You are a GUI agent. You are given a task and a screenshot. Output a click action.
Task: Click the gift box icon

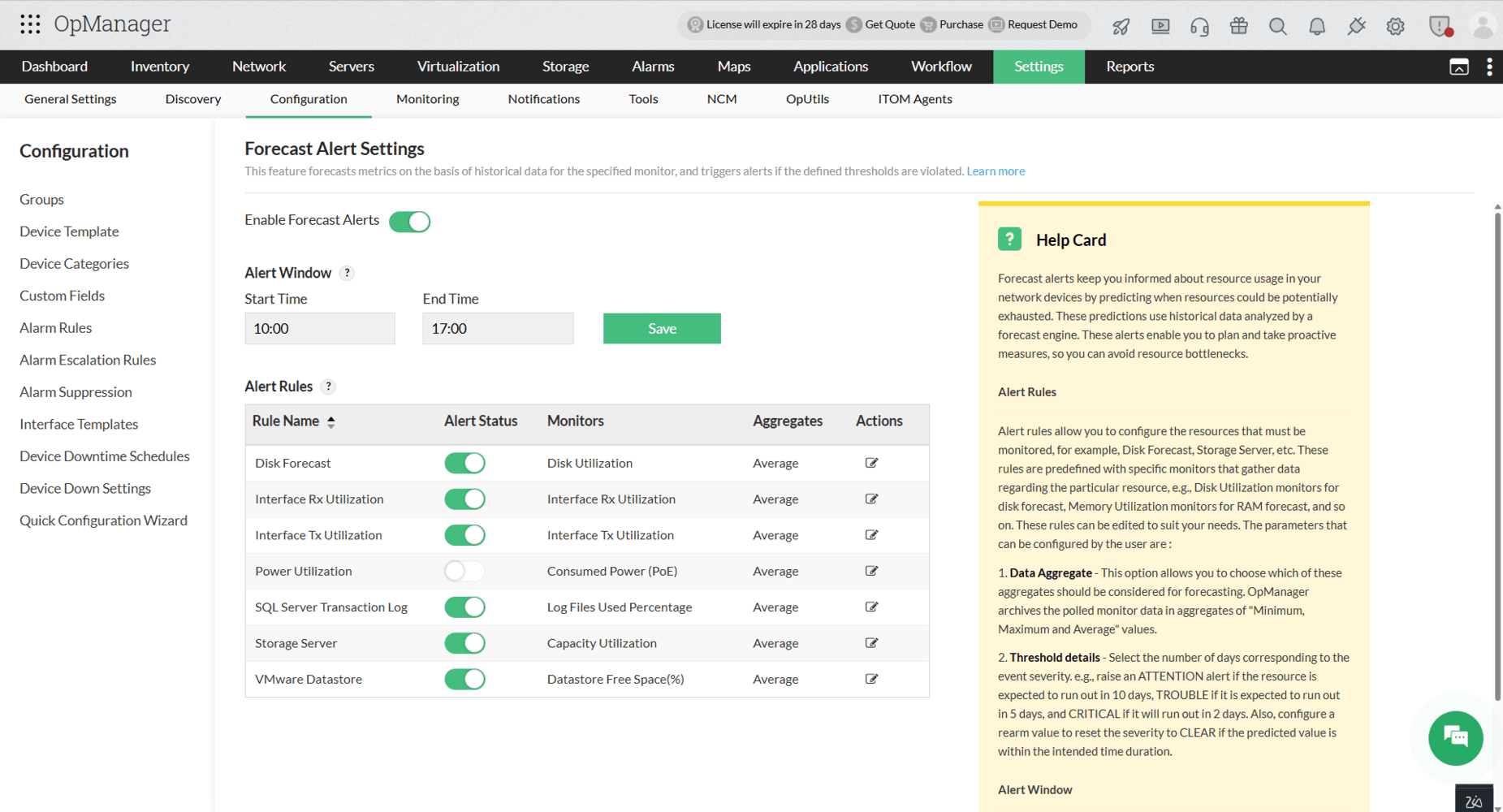click(x=1238, y=26)
